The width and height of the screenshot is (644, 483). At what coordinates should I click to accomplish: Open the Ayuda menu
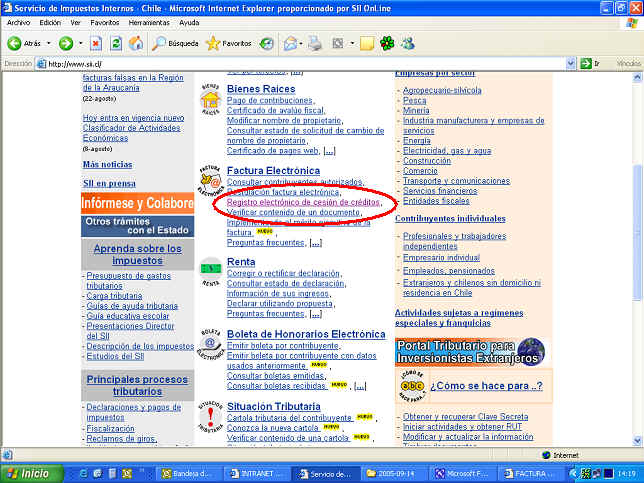189,23
